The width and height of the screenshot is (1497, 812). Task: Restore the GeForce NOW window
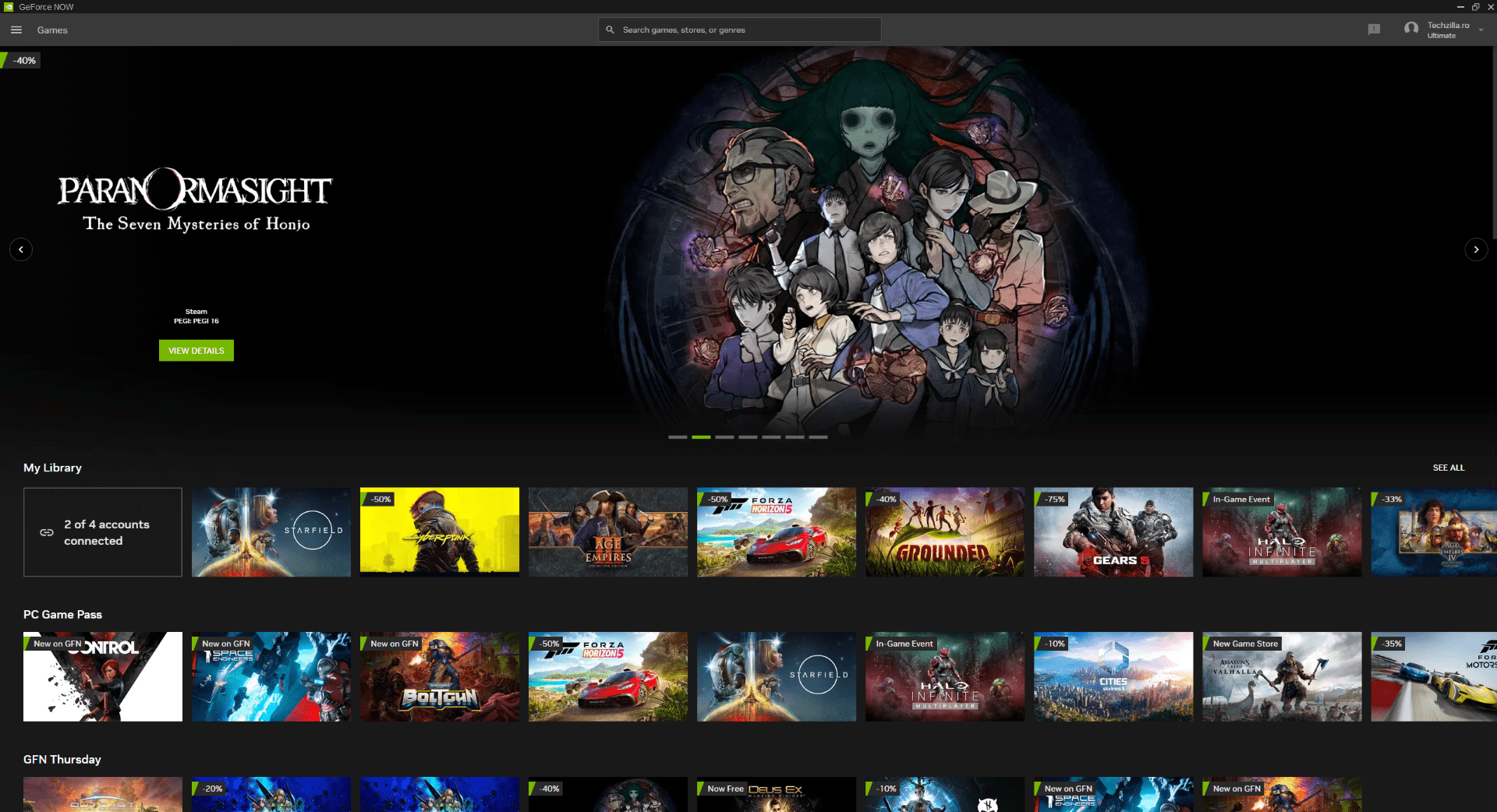(x=1475, y=6)
